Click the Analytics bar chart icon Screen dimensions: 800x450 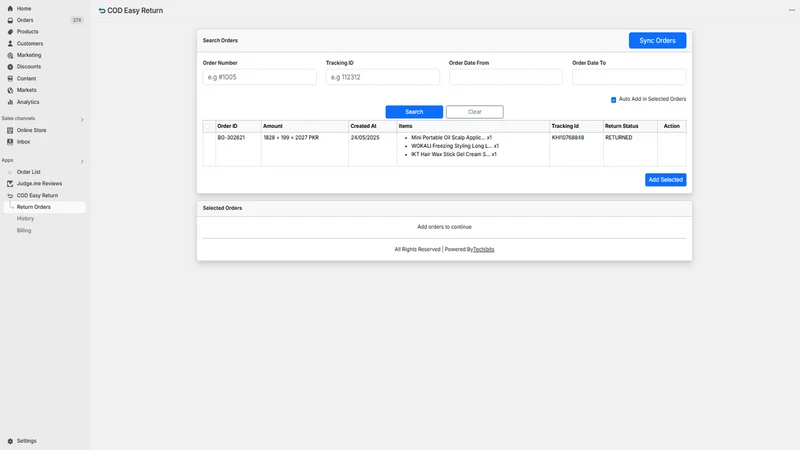pyautogui.click(x=10, y=102)
